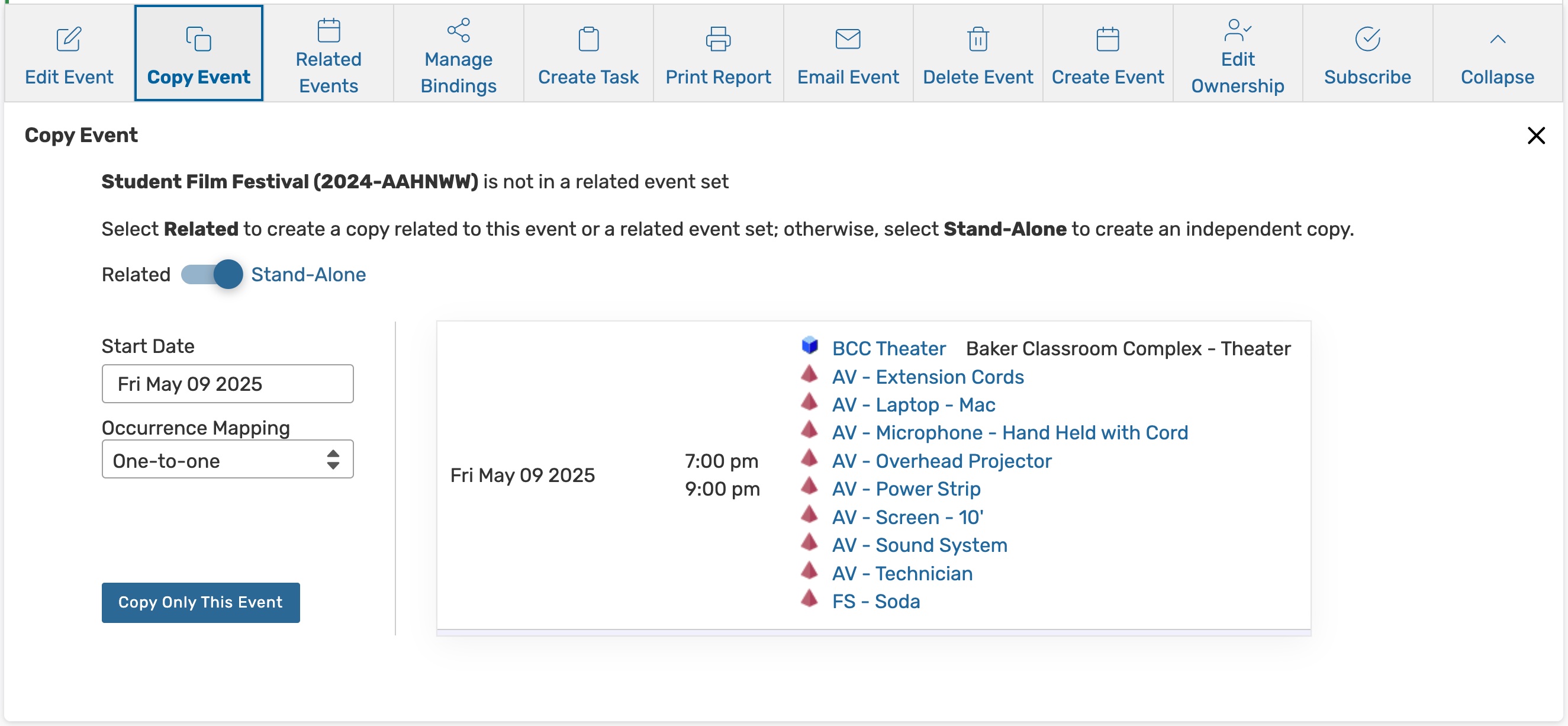Click the Email Event envelope icon
This screenshot has width=1568, height=726.
[x=847, y=40]
